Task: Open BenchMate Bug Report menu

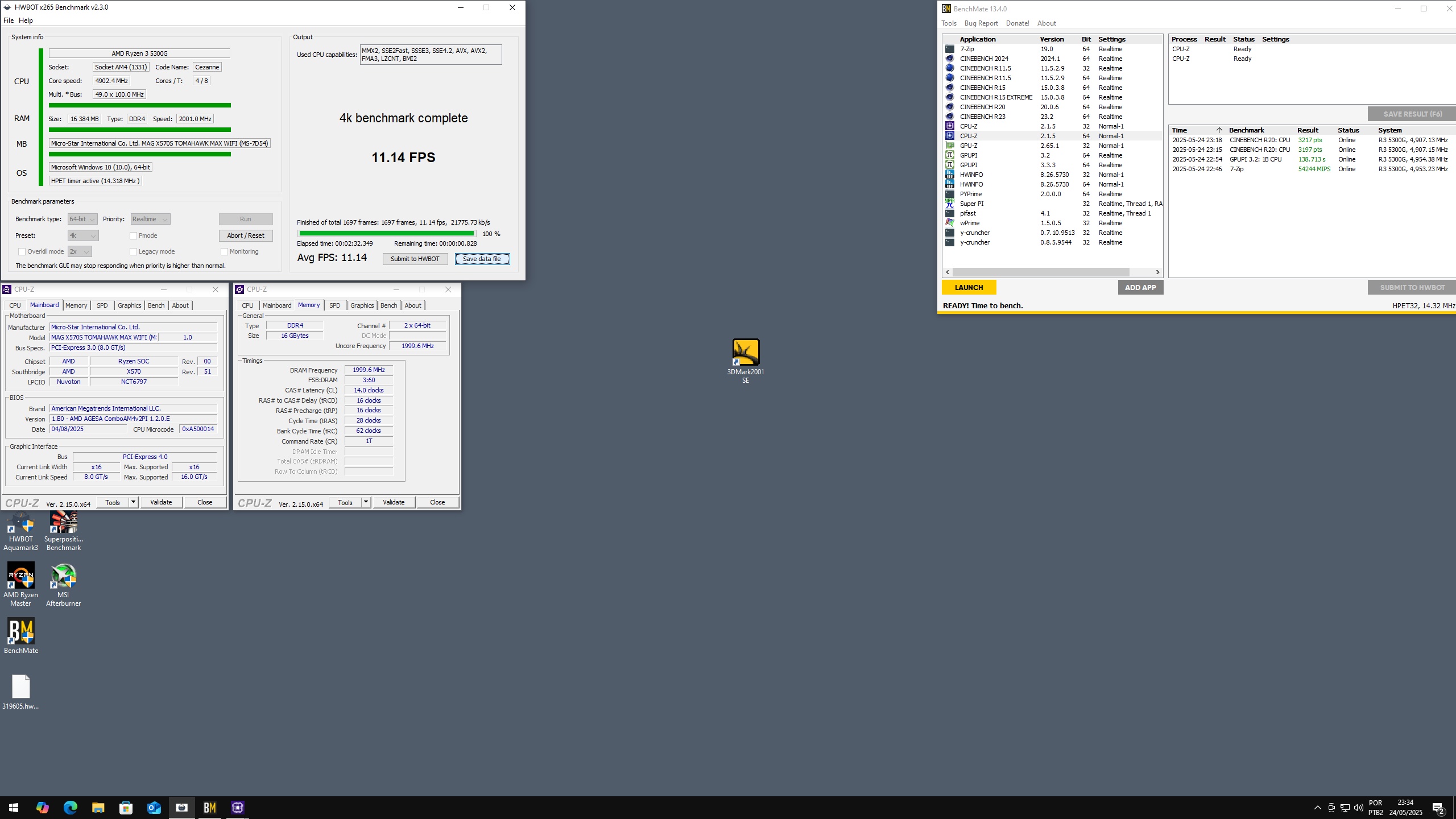Action: (x=981, y=23)
